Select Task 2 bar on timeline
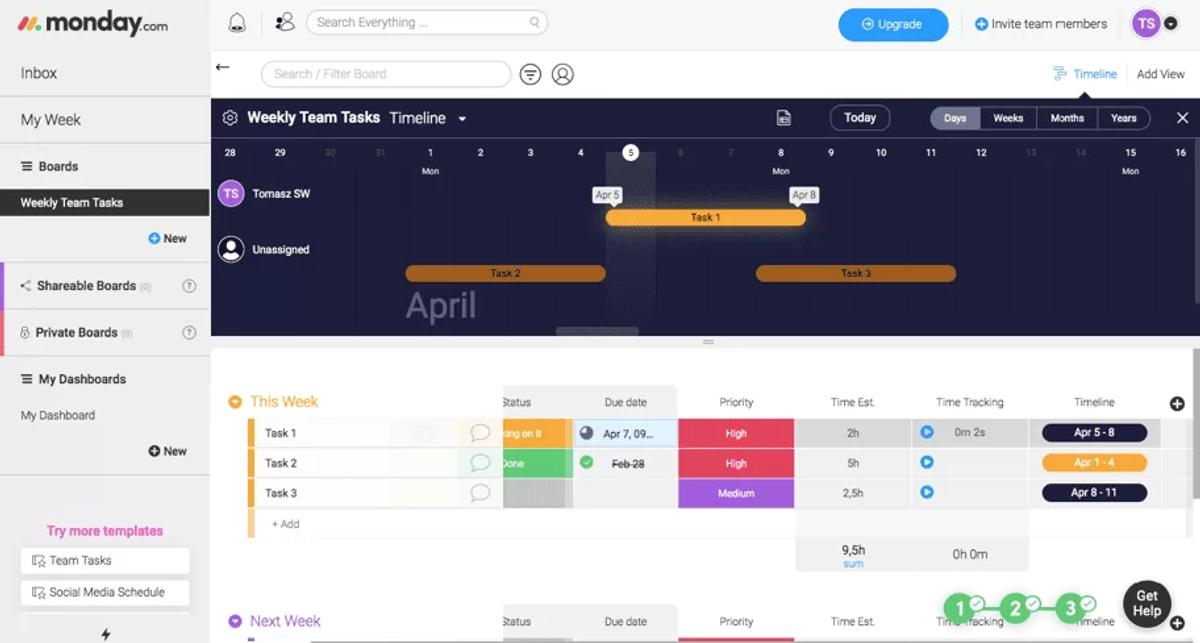 click(x=505, y=273)
